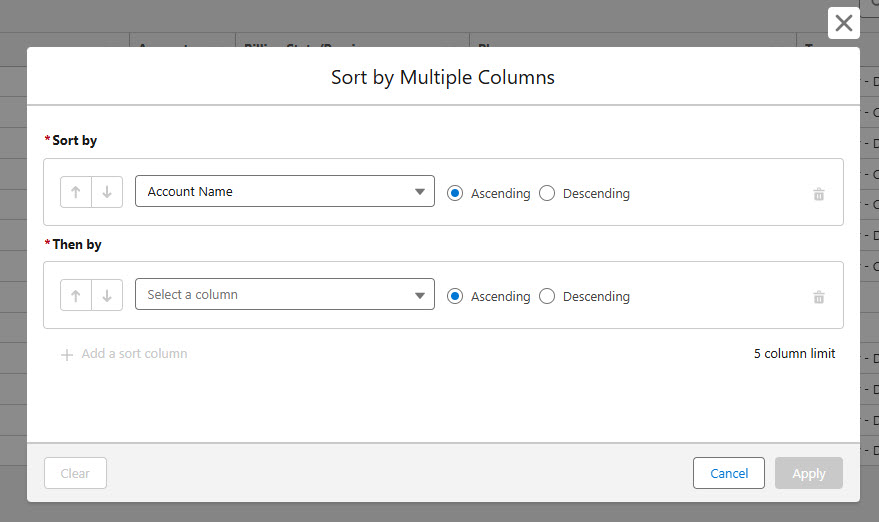Select Descending for the Account Name sort
Viewport: 879px width, 522px height.
click(547, 193)
